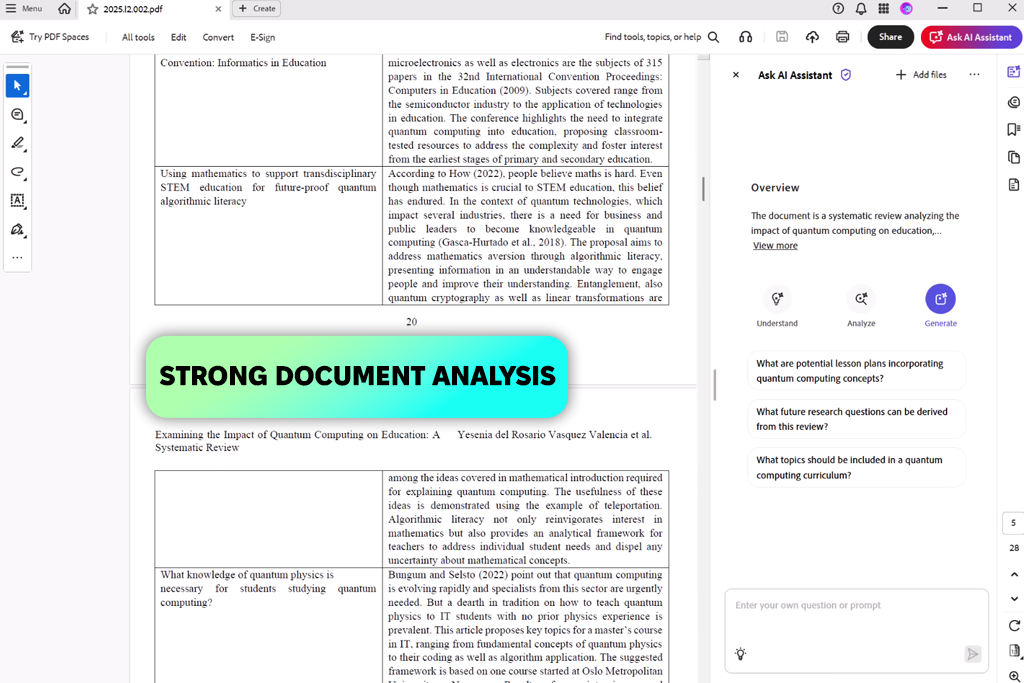
Task: View notifications bell
Action: 861,8
